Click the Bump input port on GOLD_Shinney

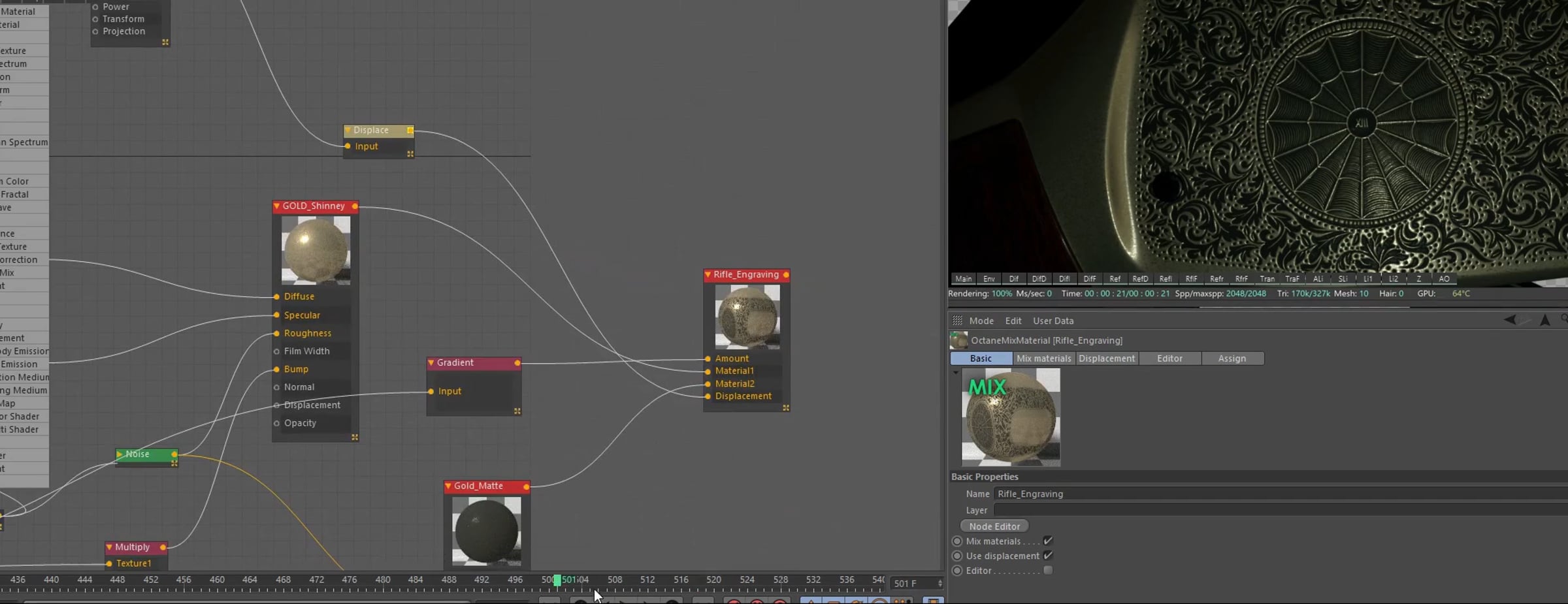[276, 370]
